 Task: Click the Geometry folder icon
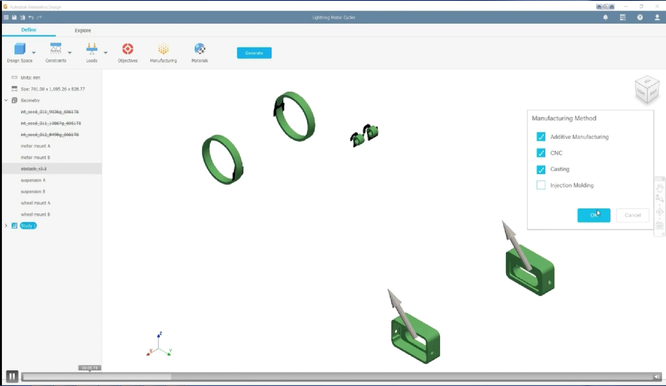point(14,100)
